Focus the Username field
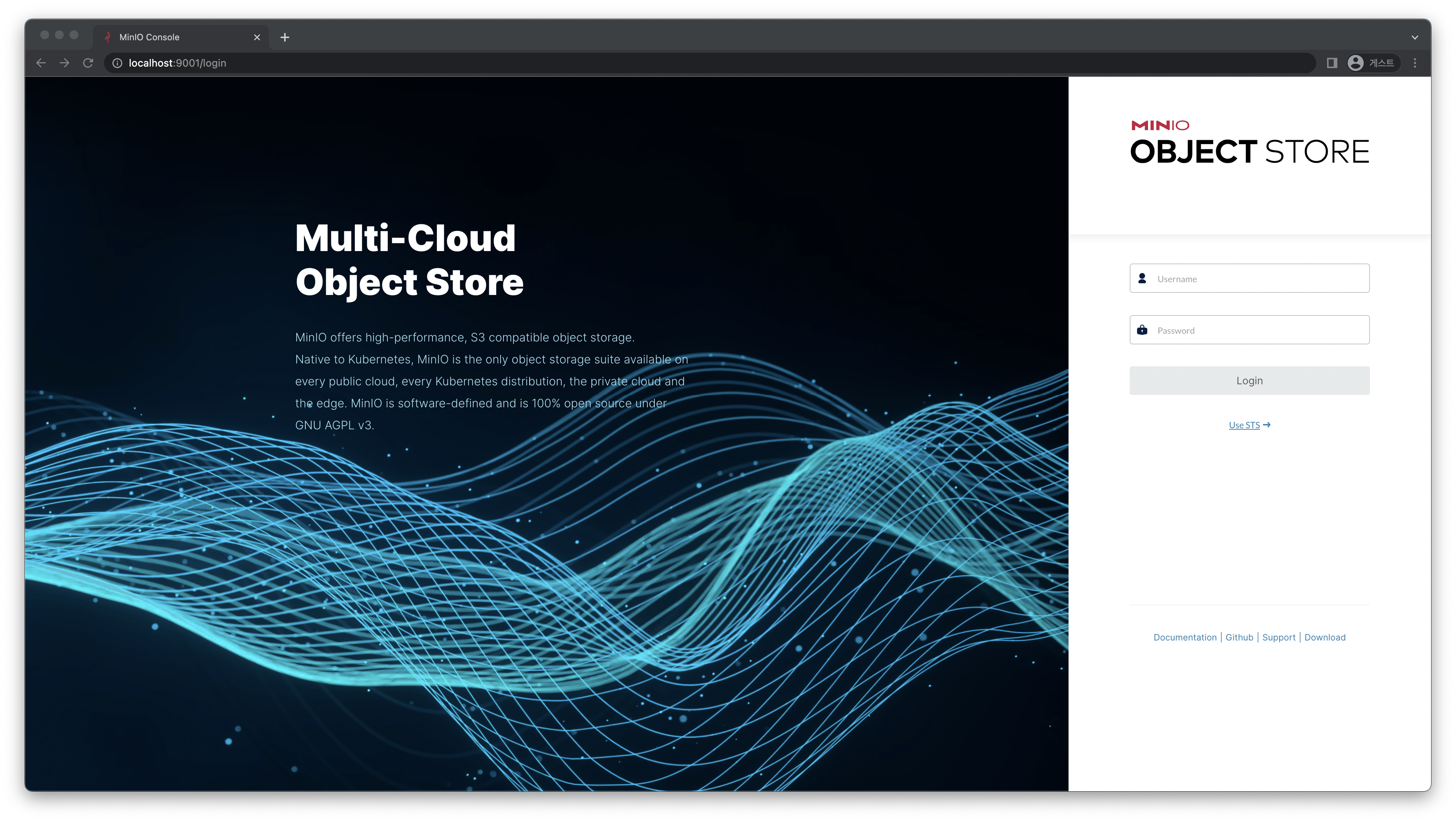1456x822 pixels. pyautogui.click(x=1249, y=279)
